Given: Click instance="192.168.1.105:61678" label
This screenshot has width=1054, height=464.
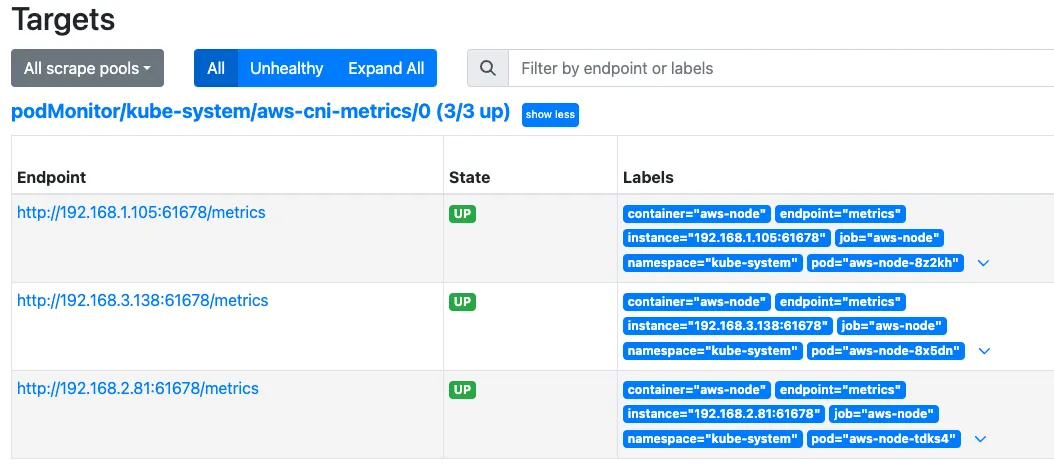Looking at the screenshot, I should [x=727, y=237].
